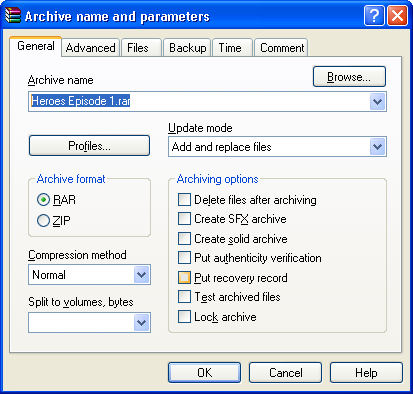
Task: Click the 'Archiving options' group label
Action: (x=217, y=179)
